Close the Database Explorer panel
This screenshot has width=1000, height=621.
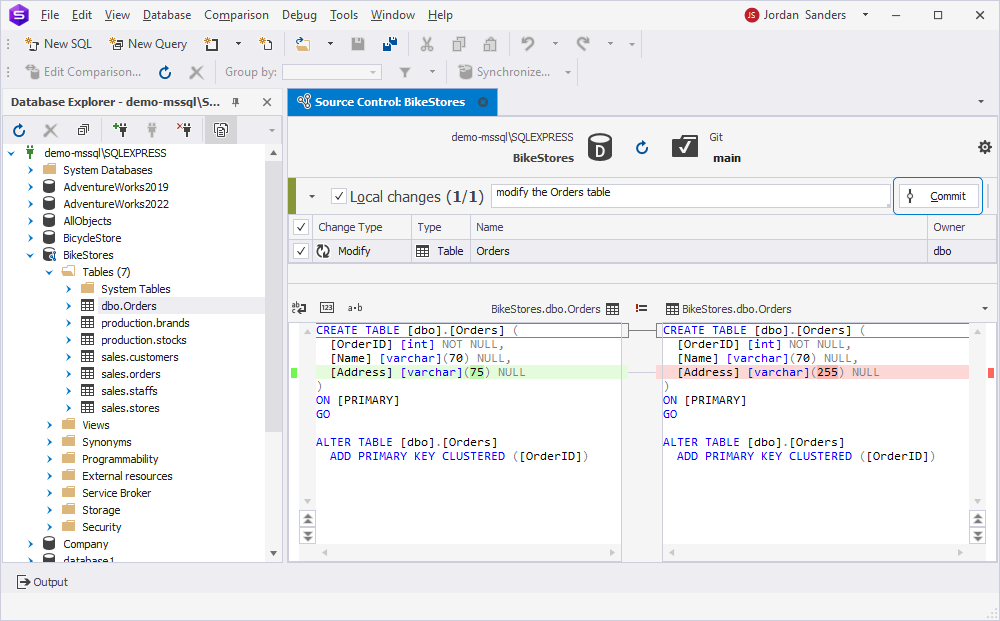click(267, 102)
